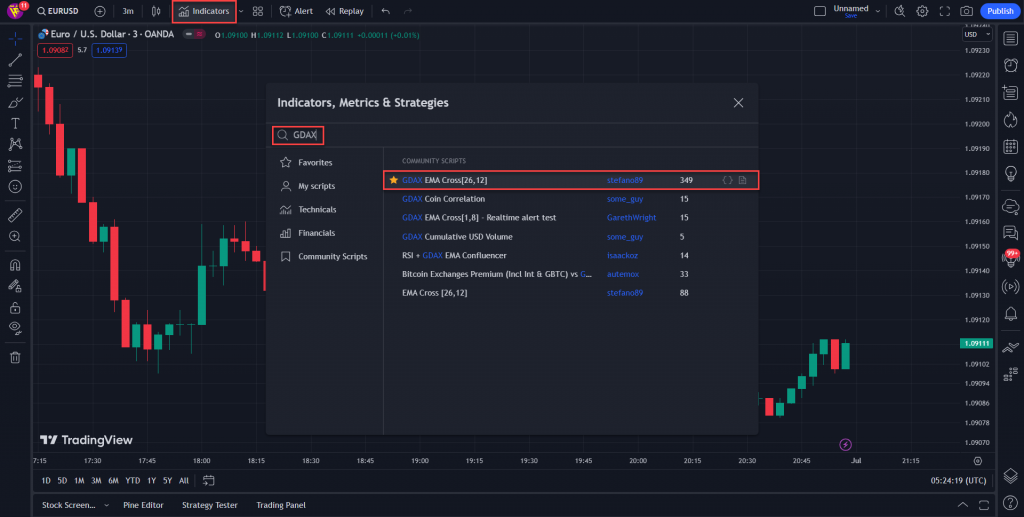Open author isaackoz profile link
This screenshot has height=517, width=1024.
(622, 255)
